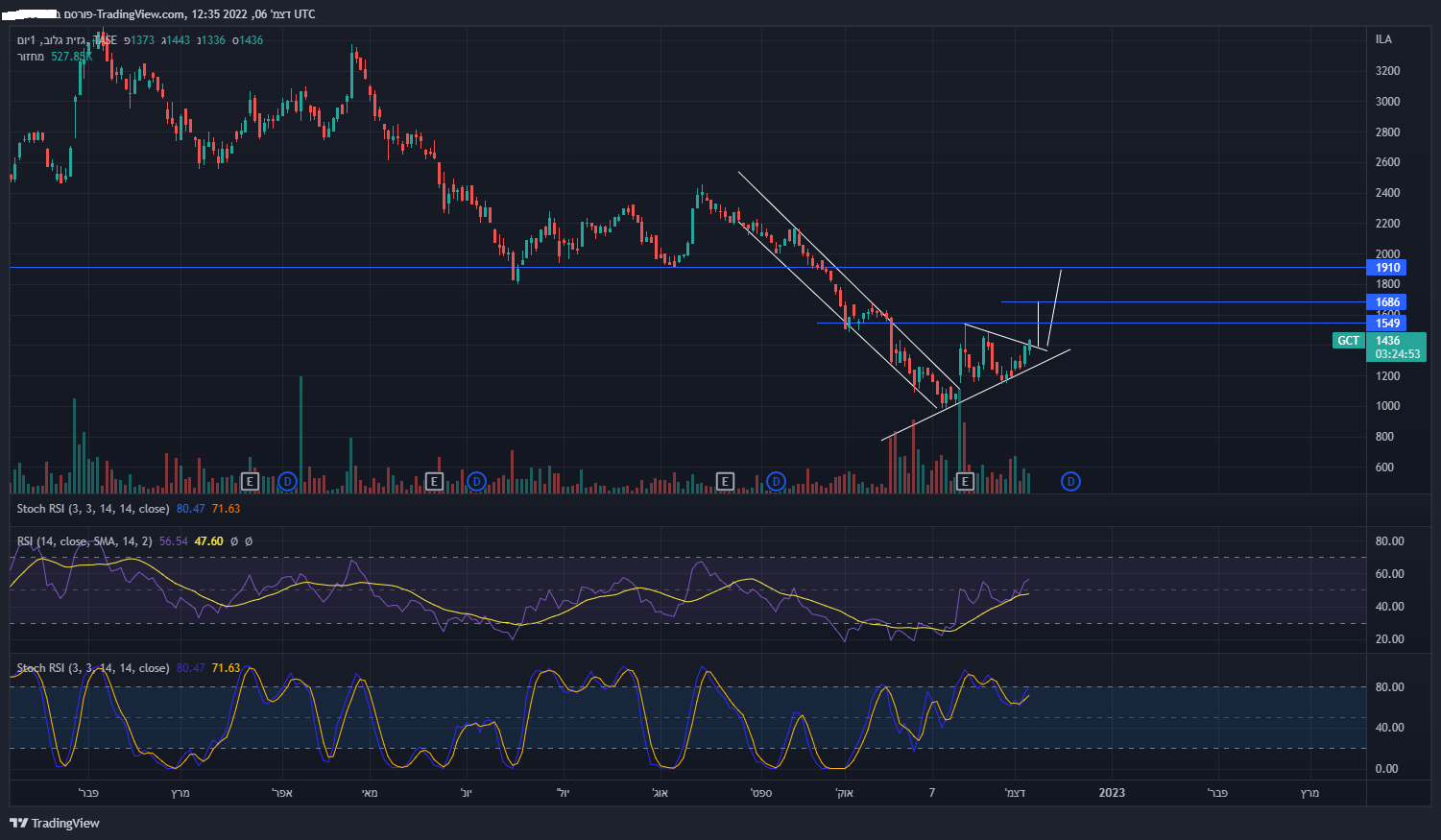This screenshot has height=840, width=1441.
Task: Click the bottom Stoch RSI pane legend
Action: pyautogui.click(x=93, y=668)
